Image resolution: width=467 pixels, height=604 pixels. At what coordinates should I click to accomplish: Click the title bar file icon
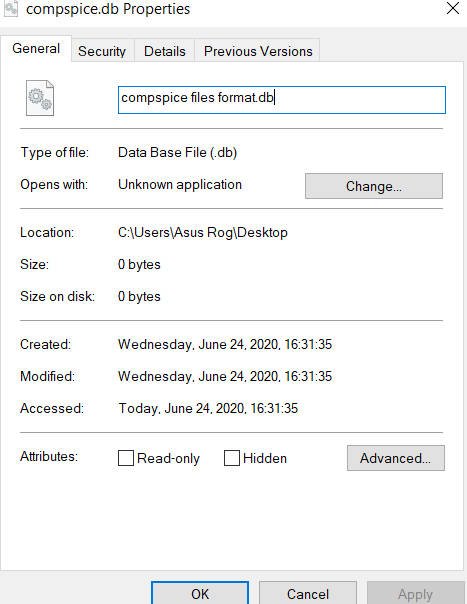[11, 8]
